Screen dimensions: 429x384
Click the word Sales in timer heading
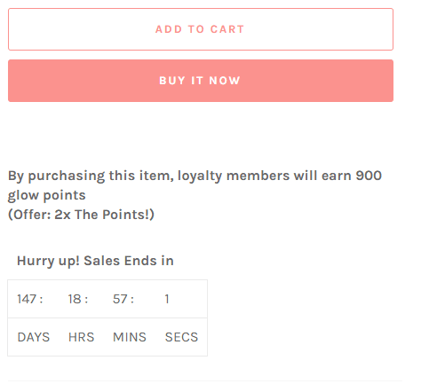pyautogui.click(x=102, y=261)
